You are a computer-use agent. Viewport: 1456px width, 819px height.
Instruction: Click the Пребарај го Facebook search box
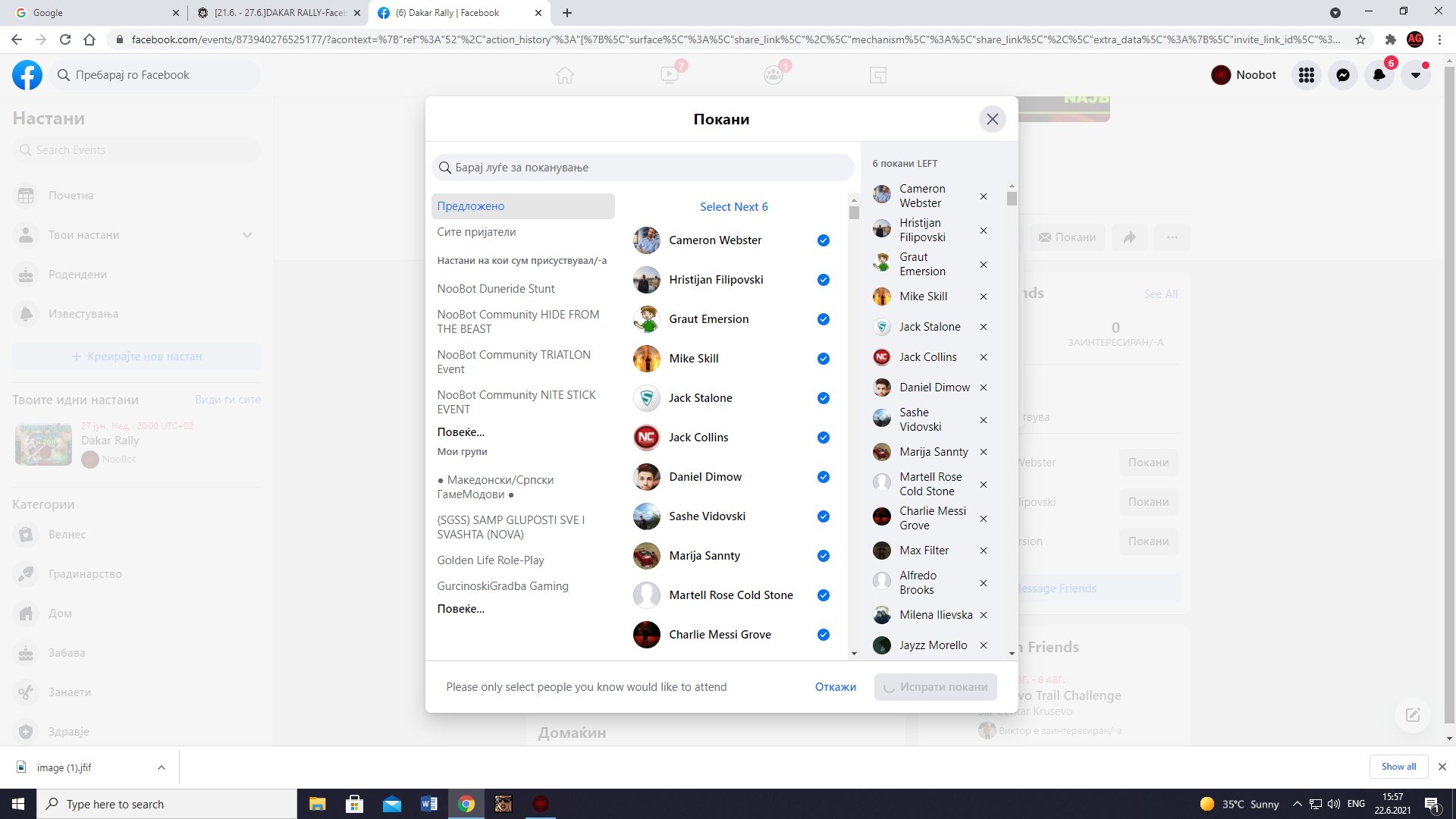click(x=155, y=75)
